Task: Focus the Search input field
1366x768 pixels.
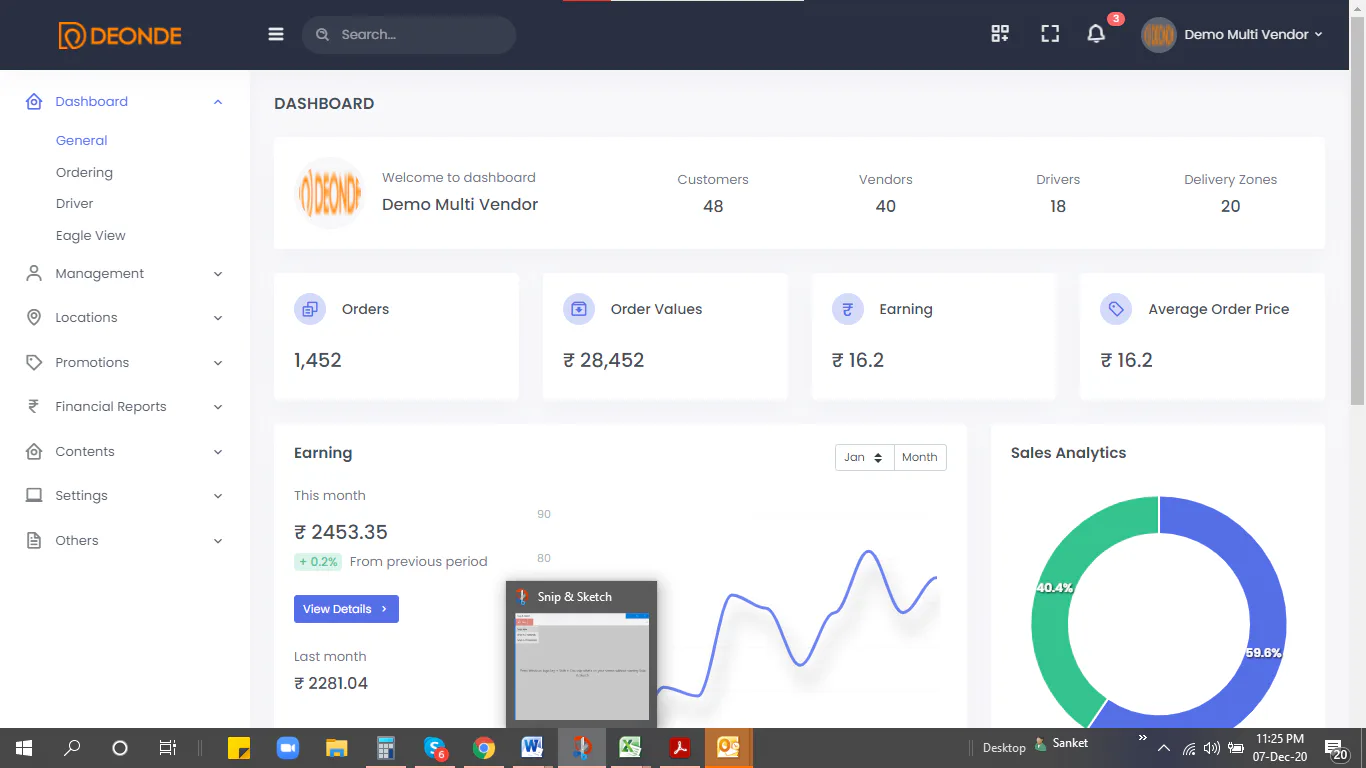Action: click(409, 34)
